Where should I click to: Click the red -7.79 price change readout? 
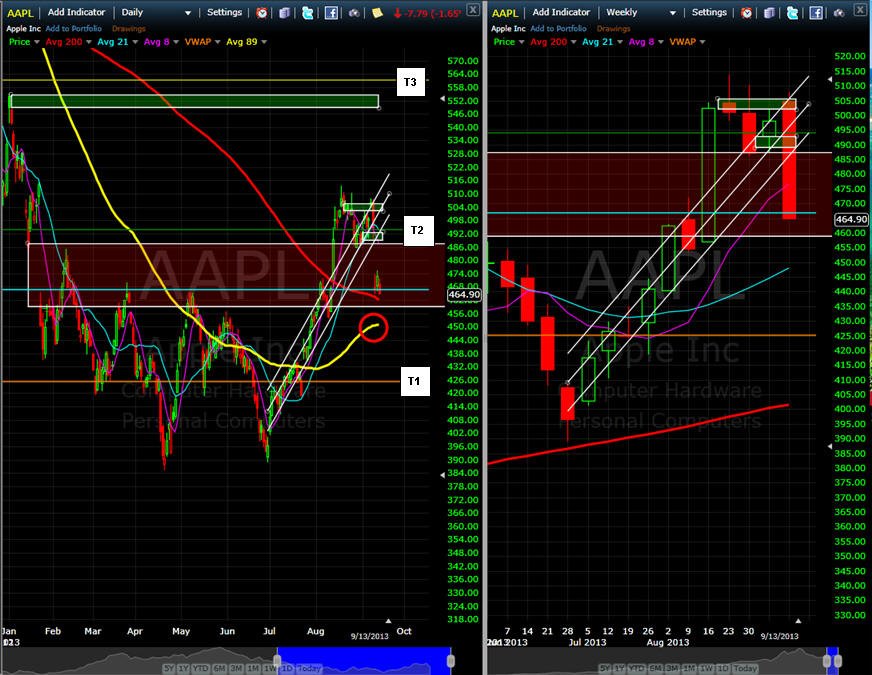(x=427, y=13)
